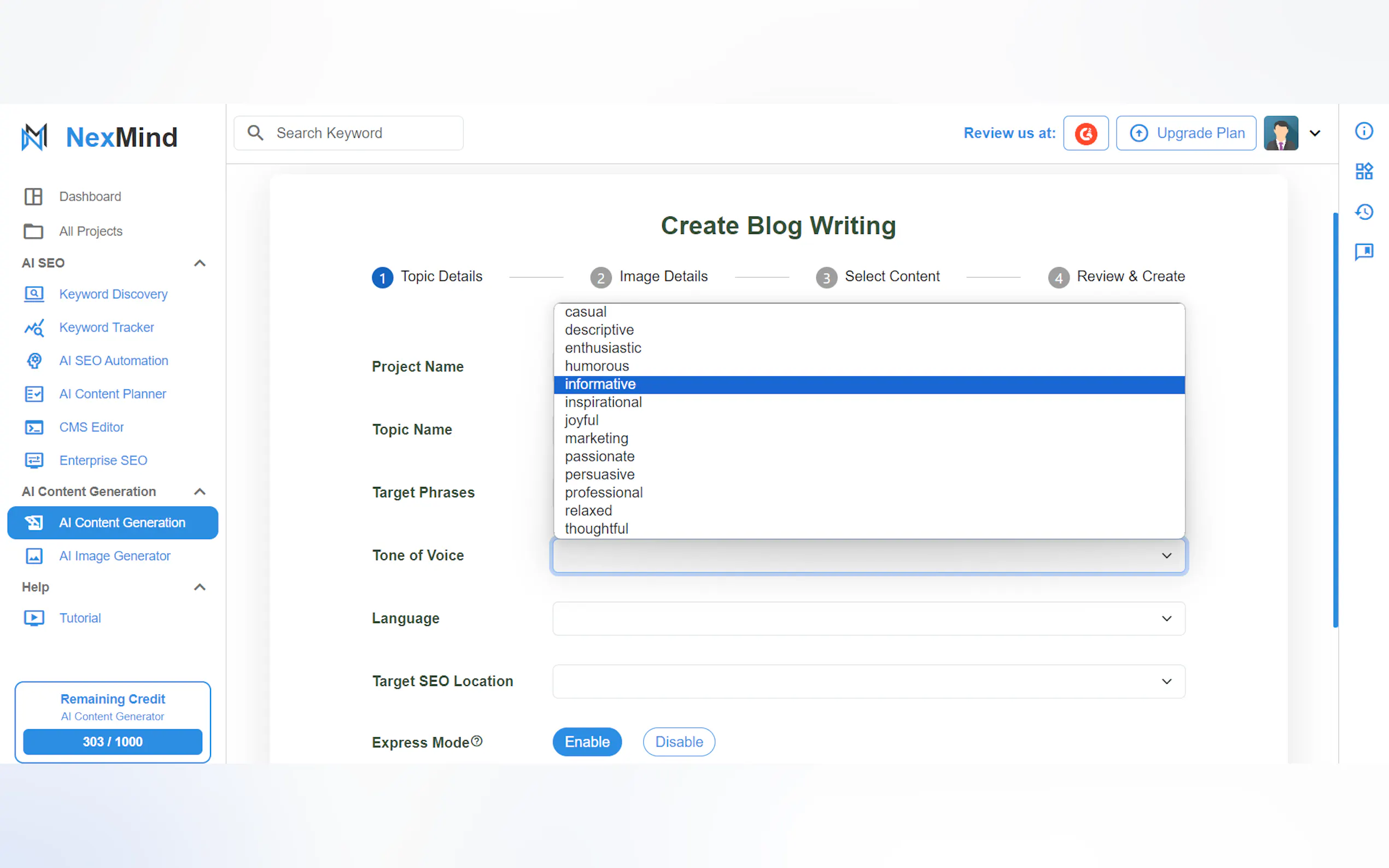Open Keyword Discovery in sidebar
The width and height of the screenshot is (1389, 868).
point(113,294)
